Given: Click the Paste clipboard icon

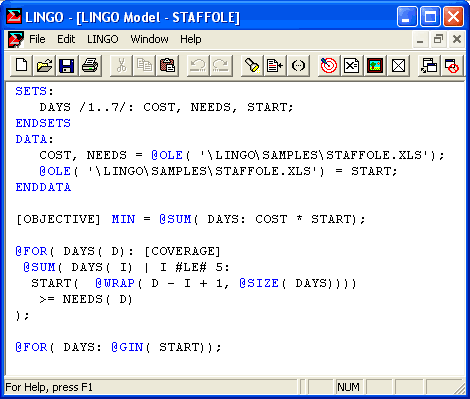Looking at the screenshot, I should pyautogui.click(x=167, y=65).
